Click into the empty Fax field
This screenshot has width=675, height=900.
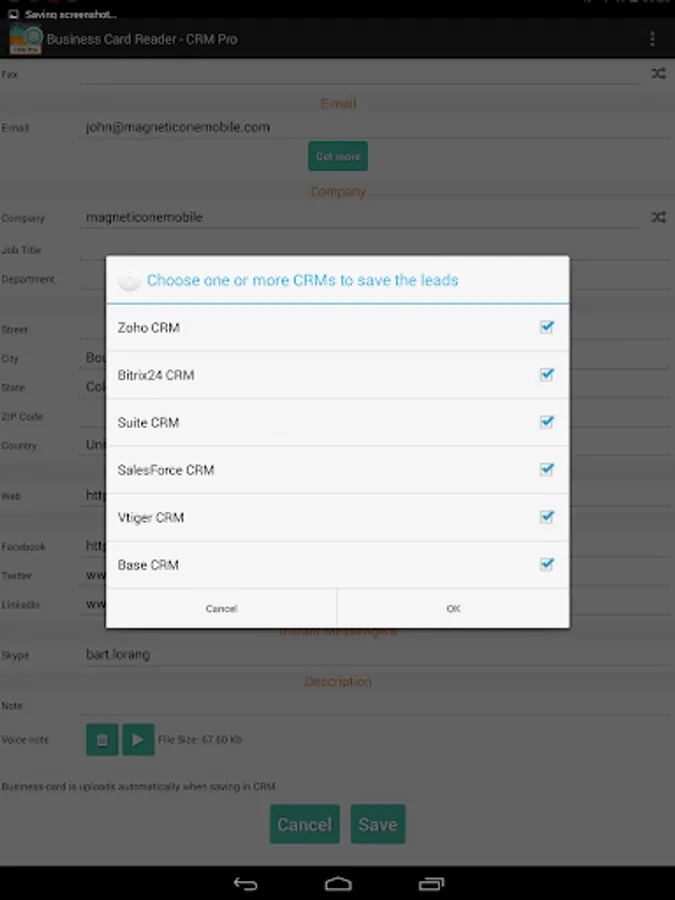click(359, 74)
